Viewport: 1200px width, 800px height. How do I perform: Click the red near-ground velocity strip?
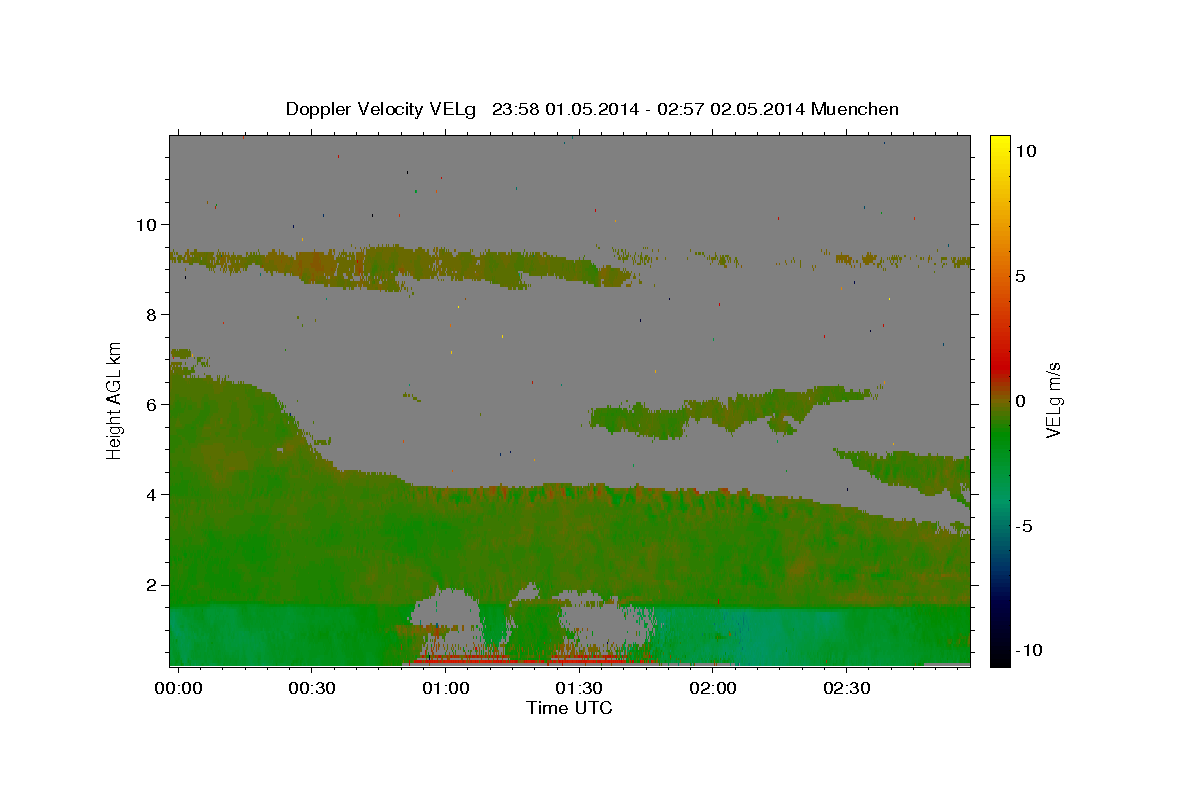pos(530,660)
